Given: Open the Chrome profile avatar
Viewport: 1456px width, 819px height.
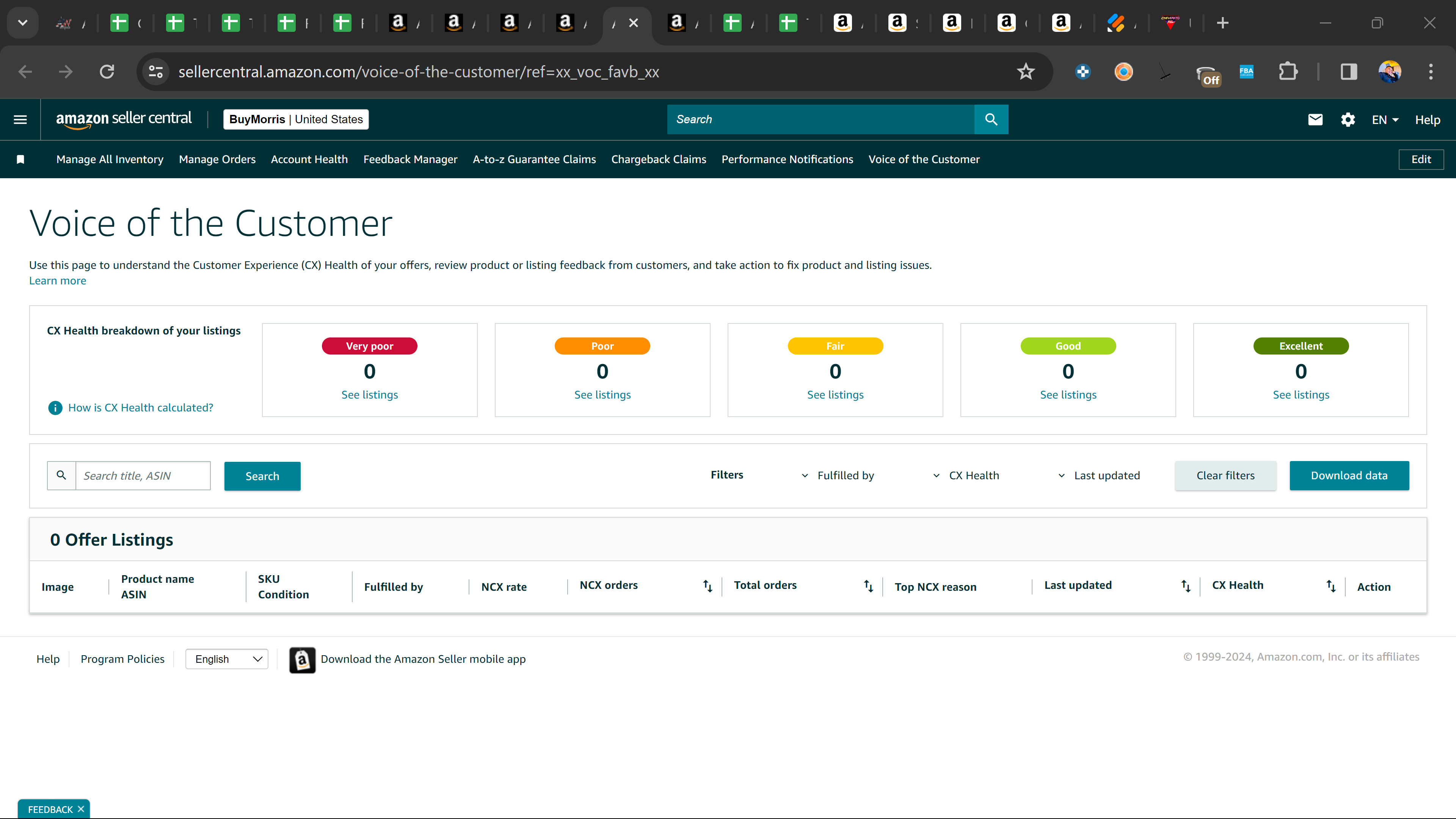Looking at the screenshot, I should (1390, 72).
